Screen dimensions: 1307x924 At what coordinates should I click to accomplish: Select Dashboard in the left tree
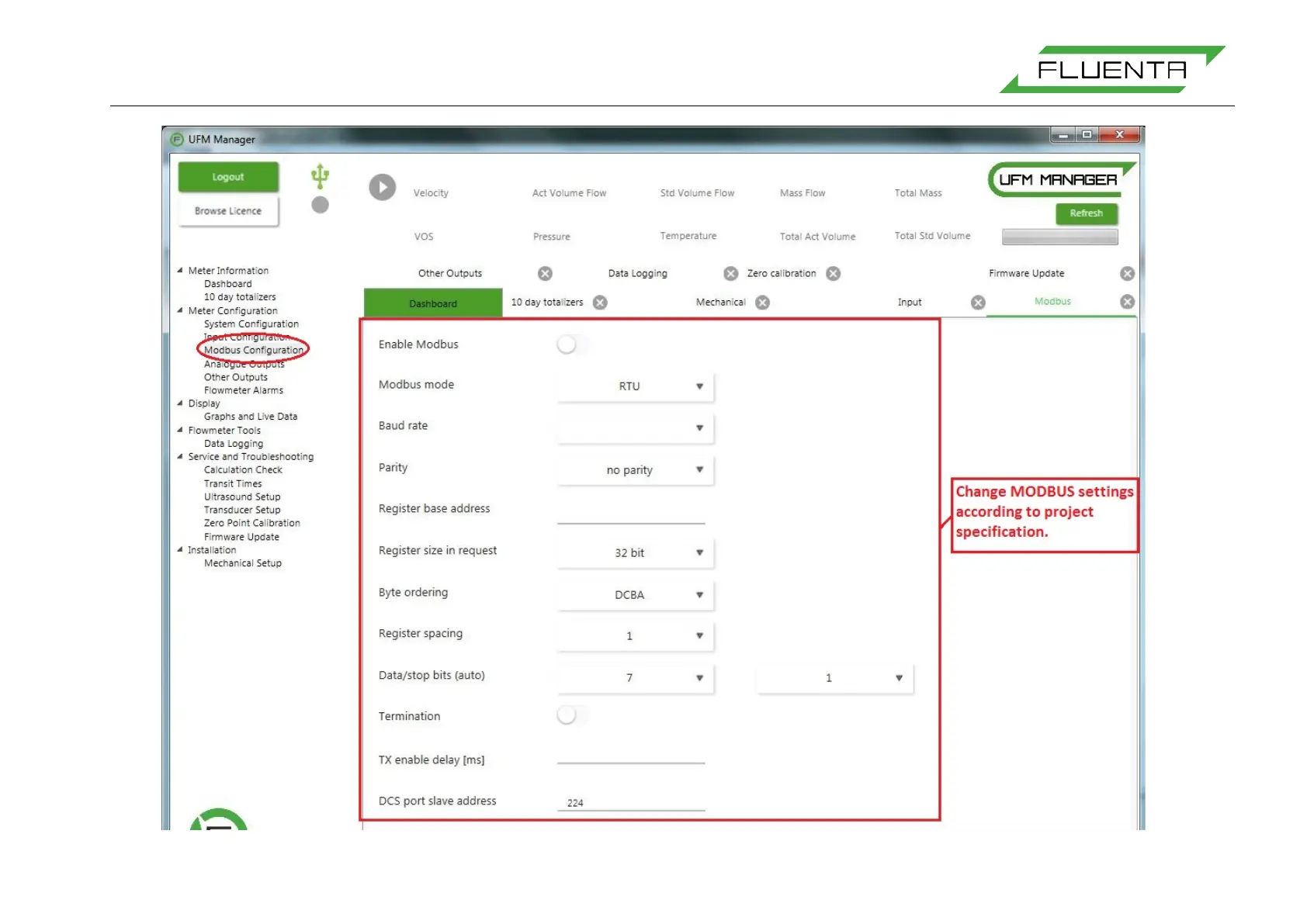227,284
